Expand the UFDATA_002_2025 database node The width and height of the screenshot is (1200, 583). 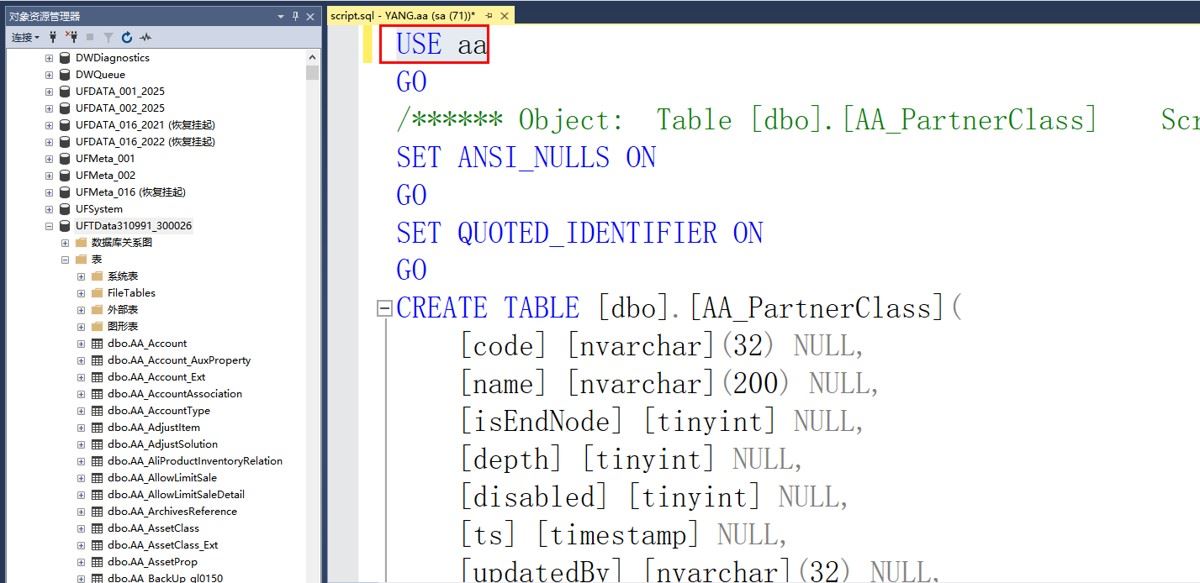click(49, 108)
